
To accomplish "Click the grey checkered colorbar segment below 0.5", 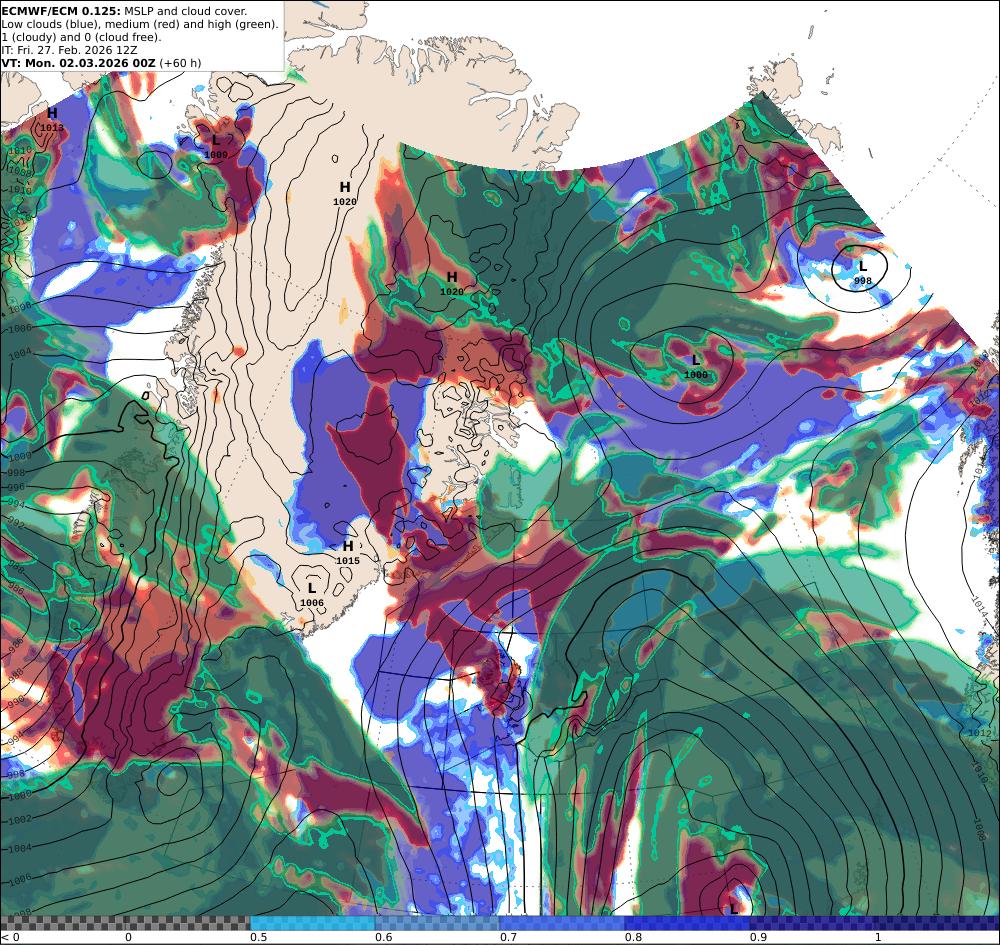I will pyautogui.click(x=125, y=923).
